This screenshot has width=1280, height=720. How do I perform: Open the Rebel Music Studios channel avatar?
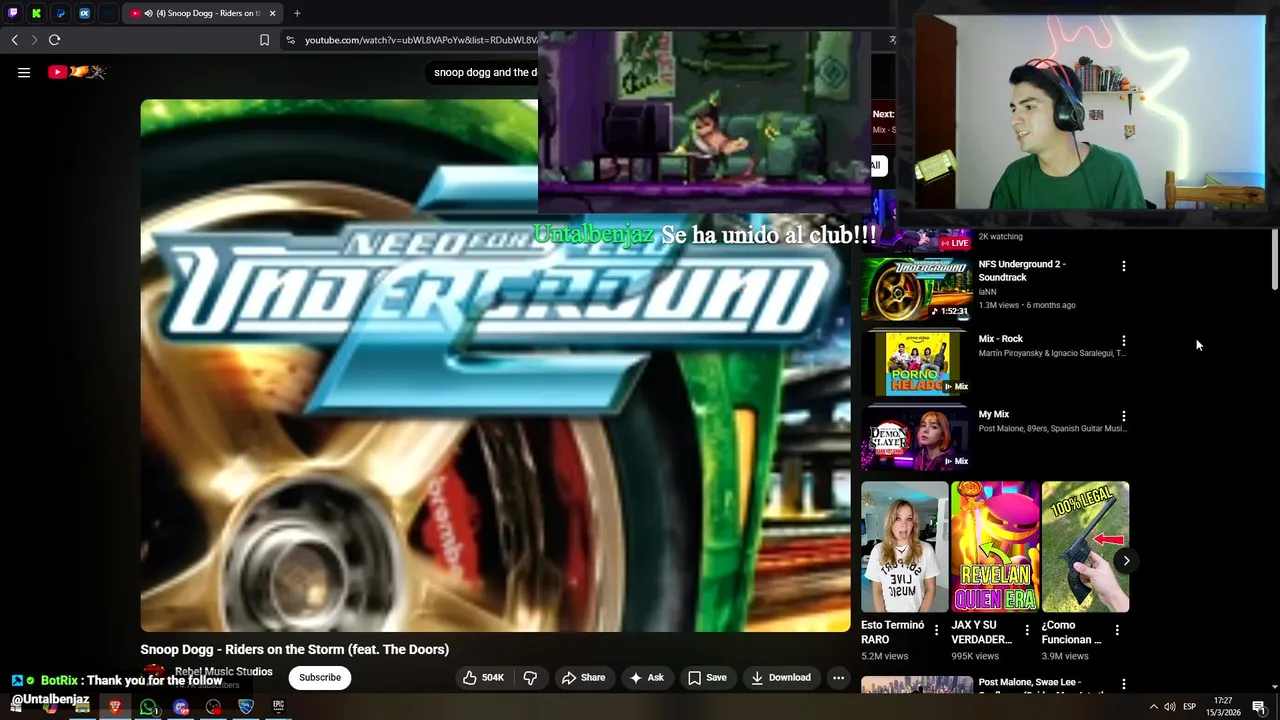click(x=154, y=676)
